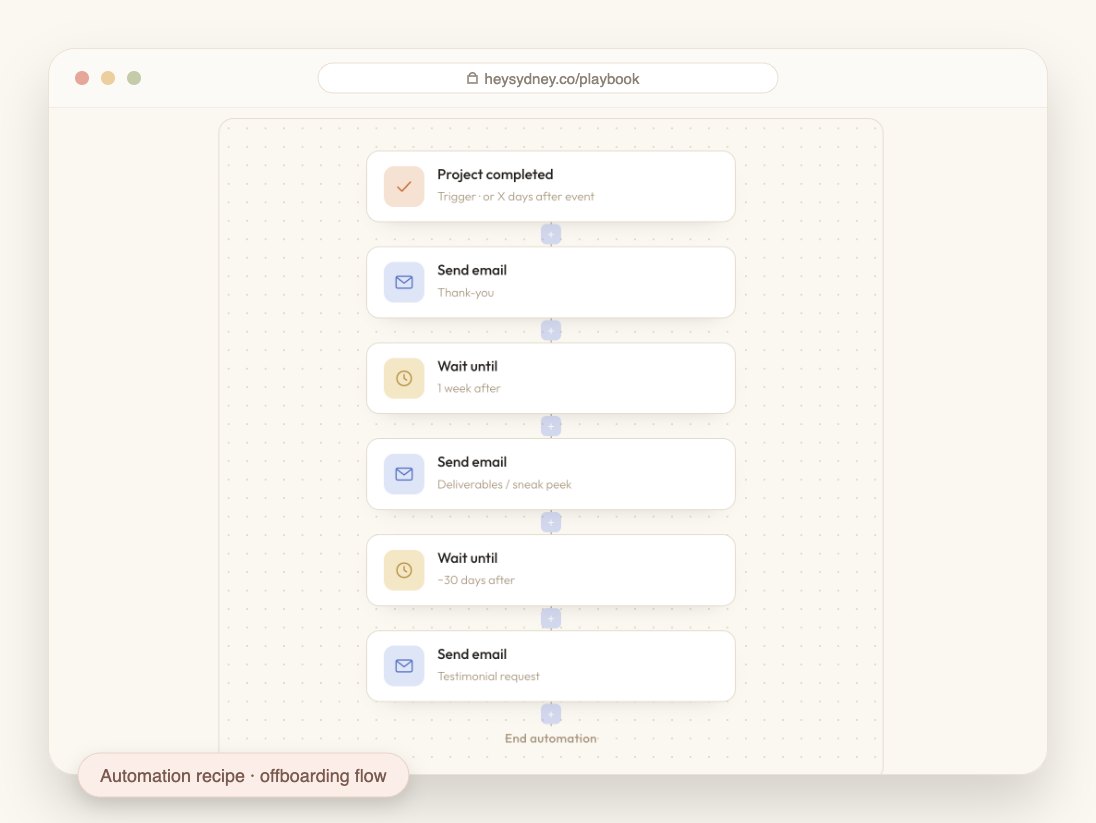Viewport: 1096px width, 823px height.
Task: Add step after Project completed trigger
Action: (551, 234)
